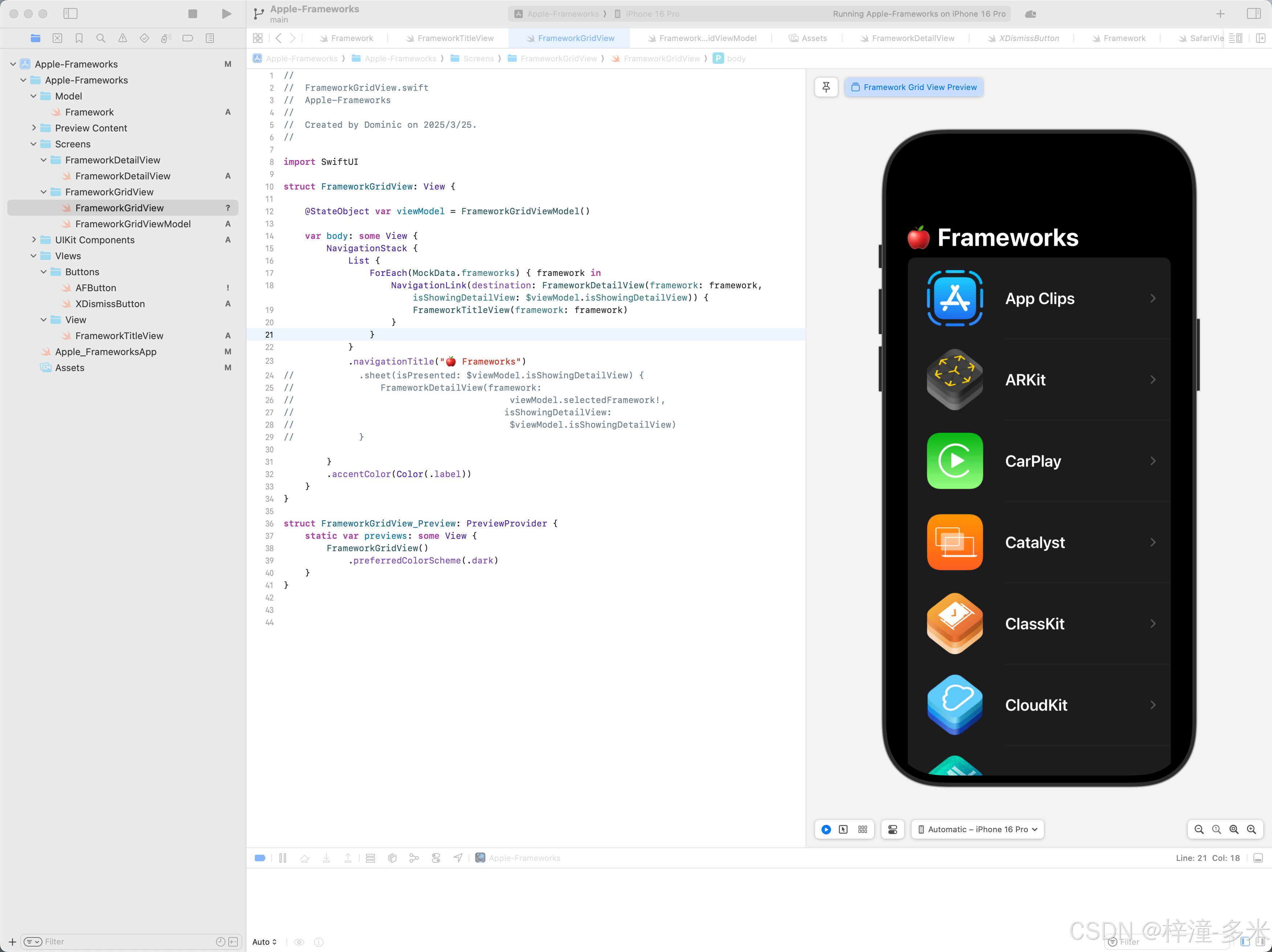Open the Bookmark navigator
Screen dimensions: 1272x952
click(x=79, y=38)
